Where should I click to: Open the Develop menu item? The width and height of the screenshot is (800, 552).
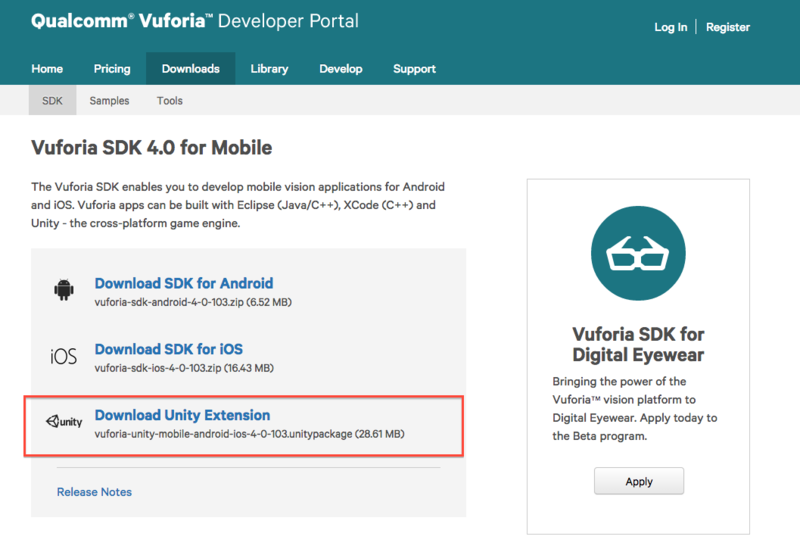(x=341, y=69)
